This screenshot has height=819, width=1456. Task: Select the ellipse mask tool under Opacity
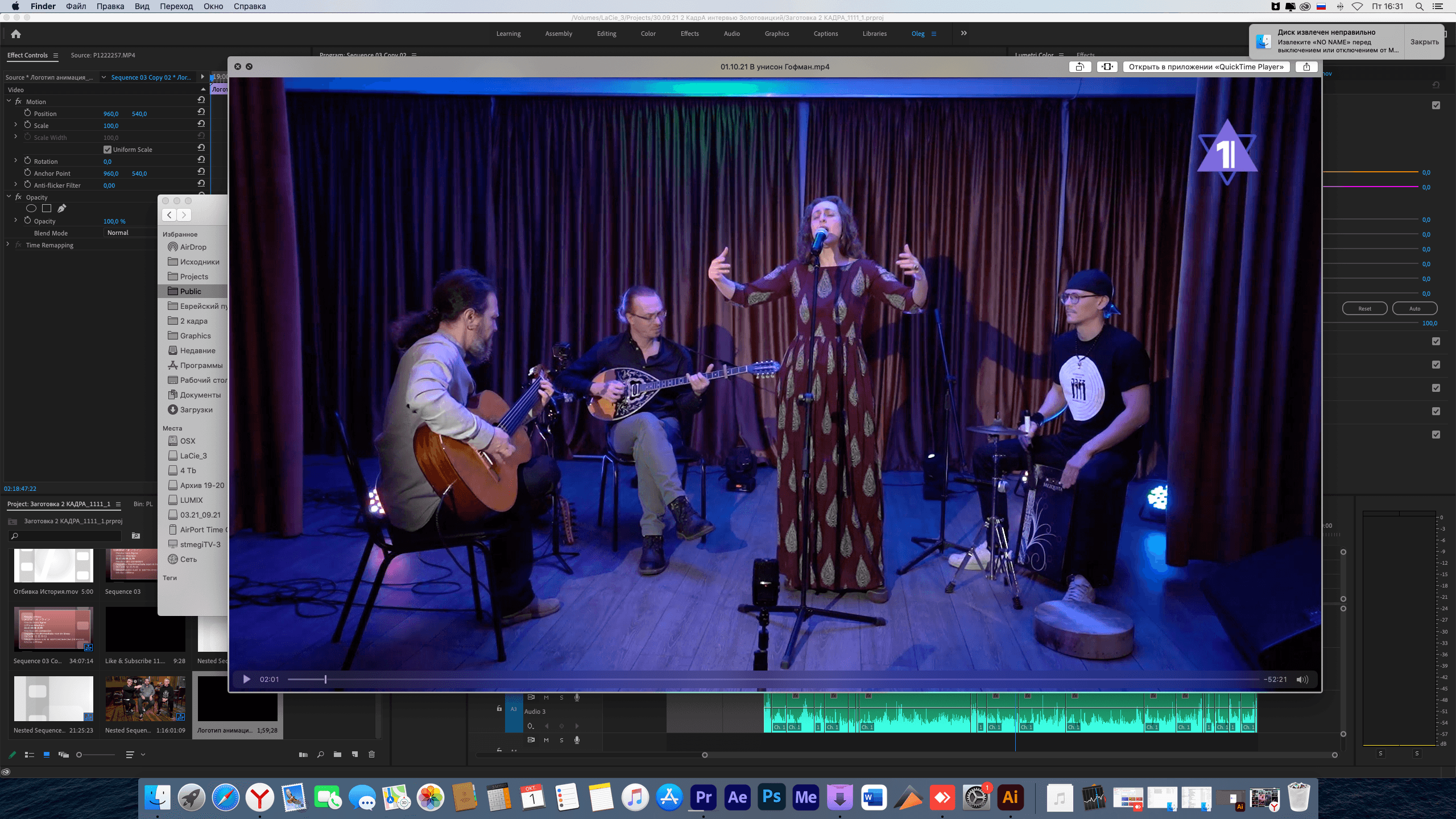(x=31, y=208)
